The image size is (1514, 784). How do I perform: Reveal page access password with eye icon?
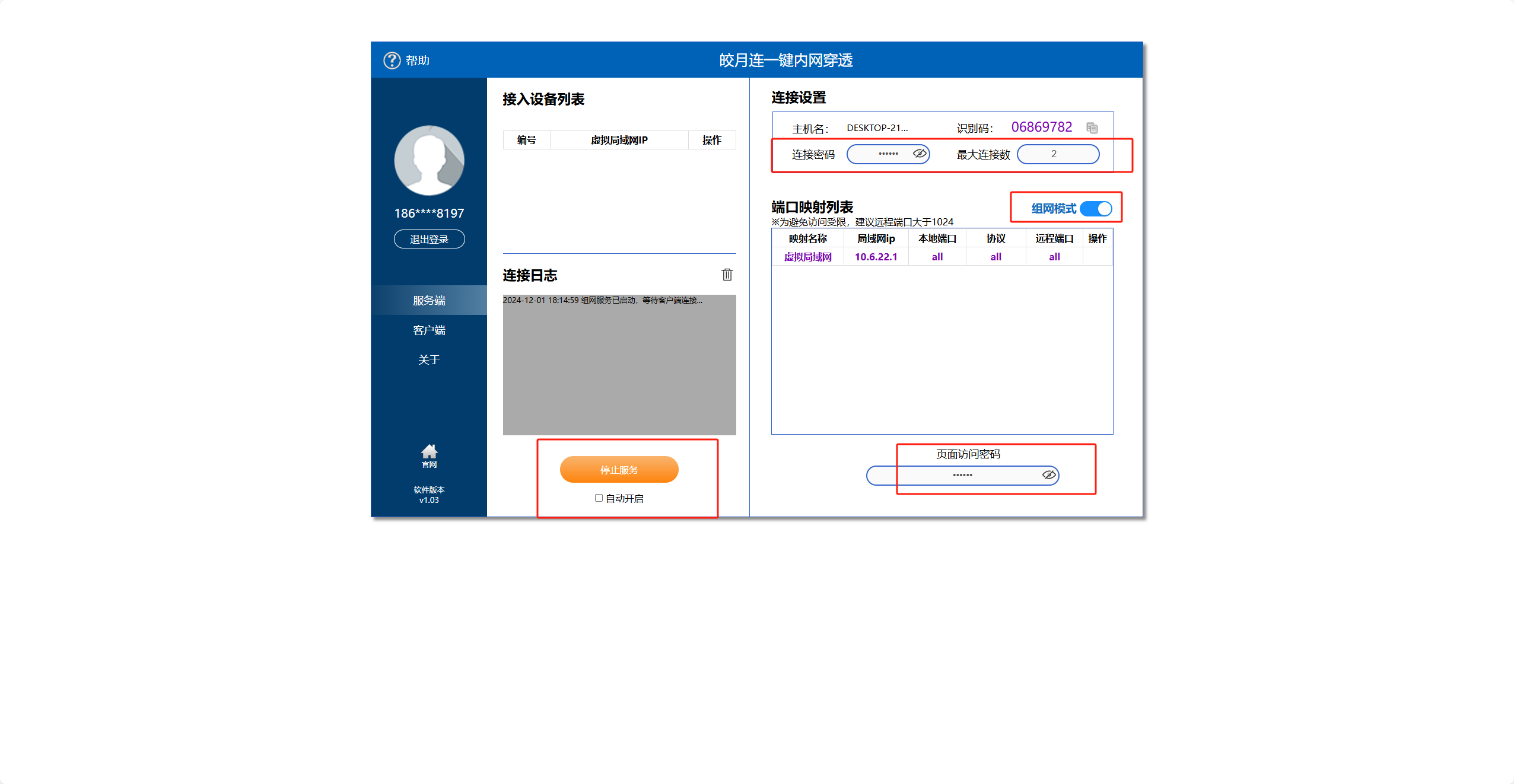[1049, 475]
